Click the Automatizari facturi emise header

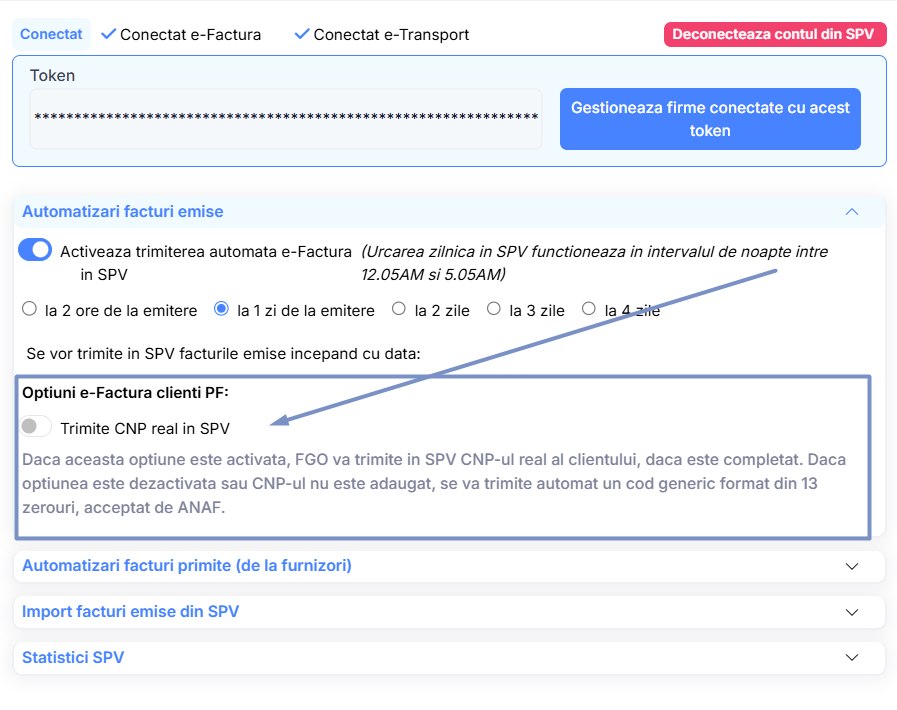tap(123, 212)
